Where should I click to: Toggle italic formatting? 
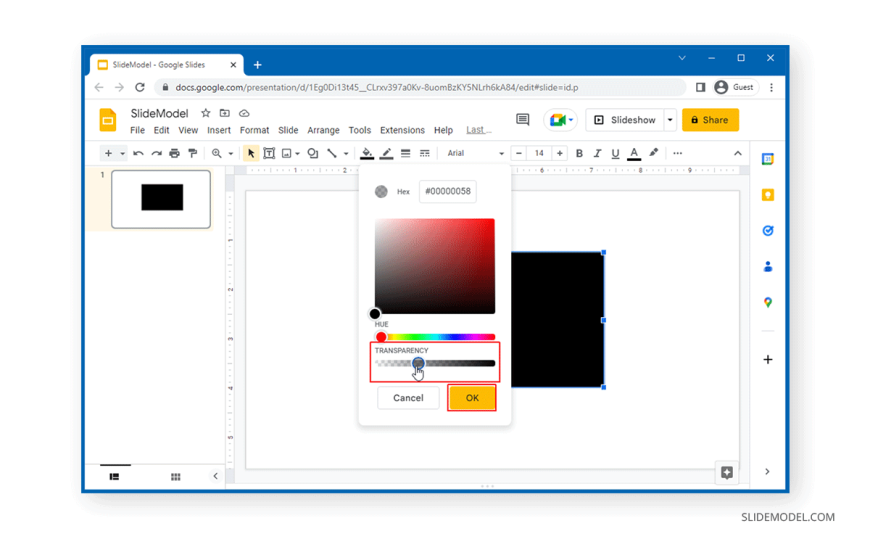(x=598, y=154)
